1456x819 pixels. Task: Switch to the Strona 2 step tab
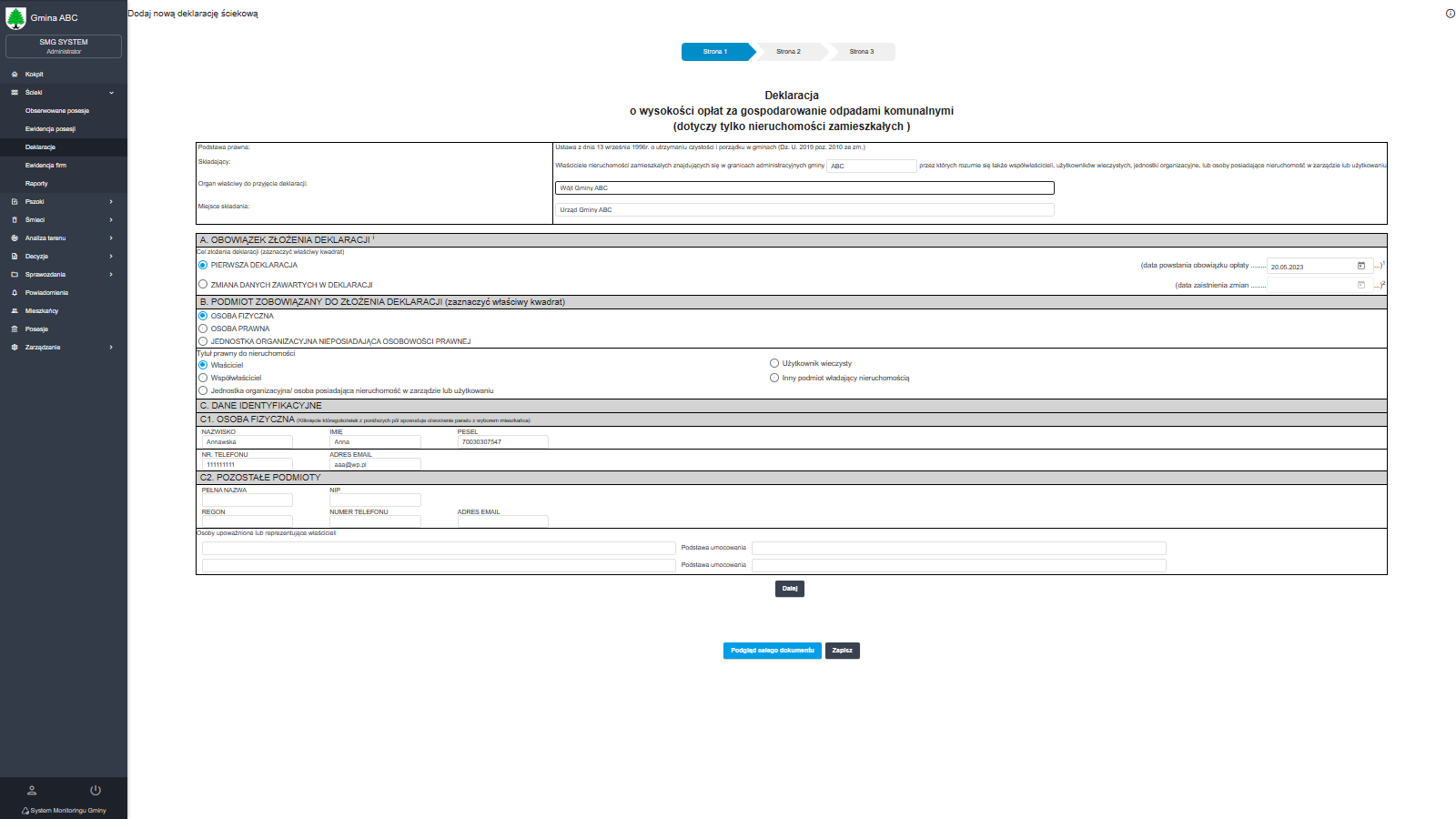click(x=788, y=52)
